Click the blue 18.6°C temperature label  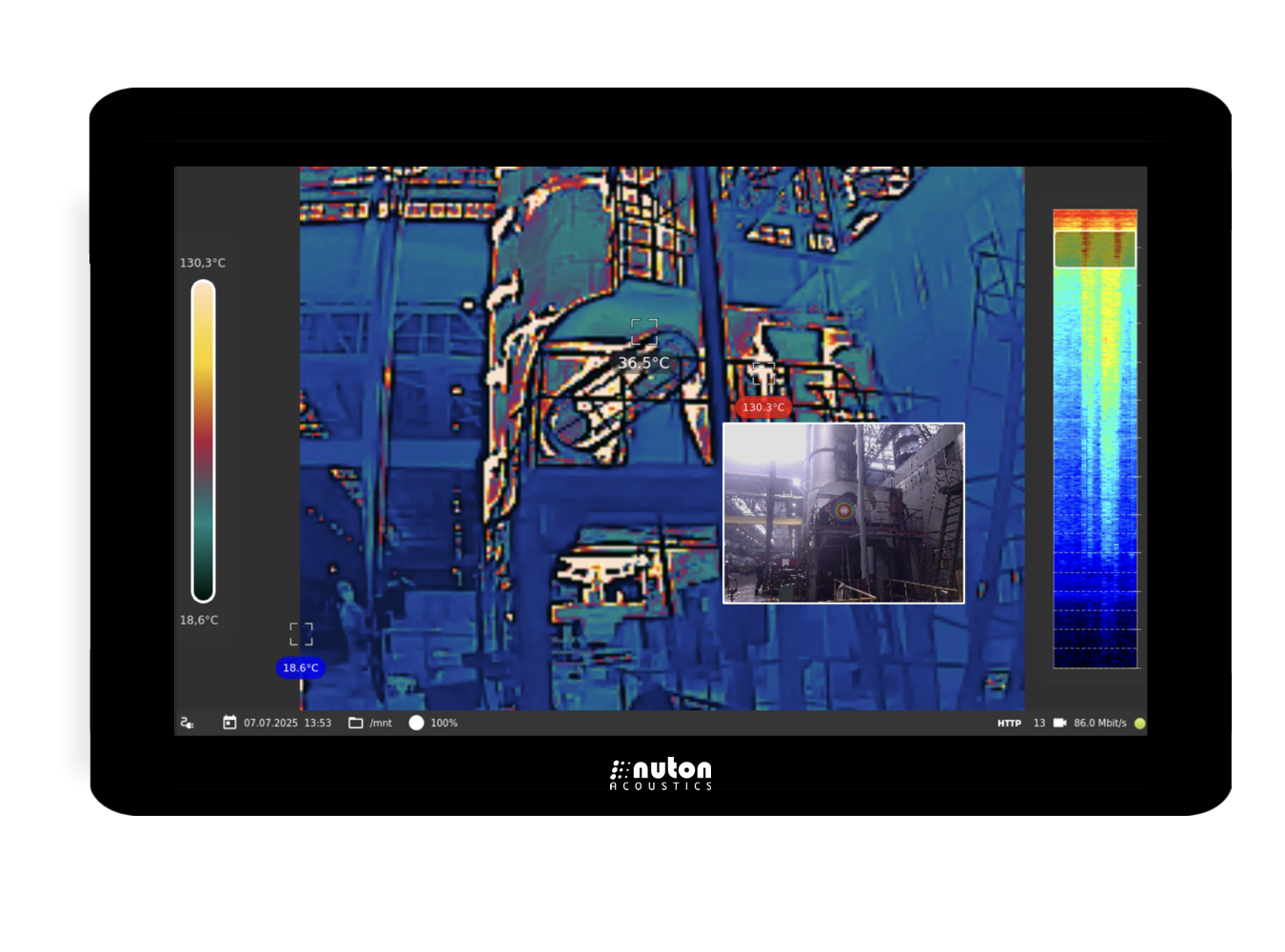(301, 668)
